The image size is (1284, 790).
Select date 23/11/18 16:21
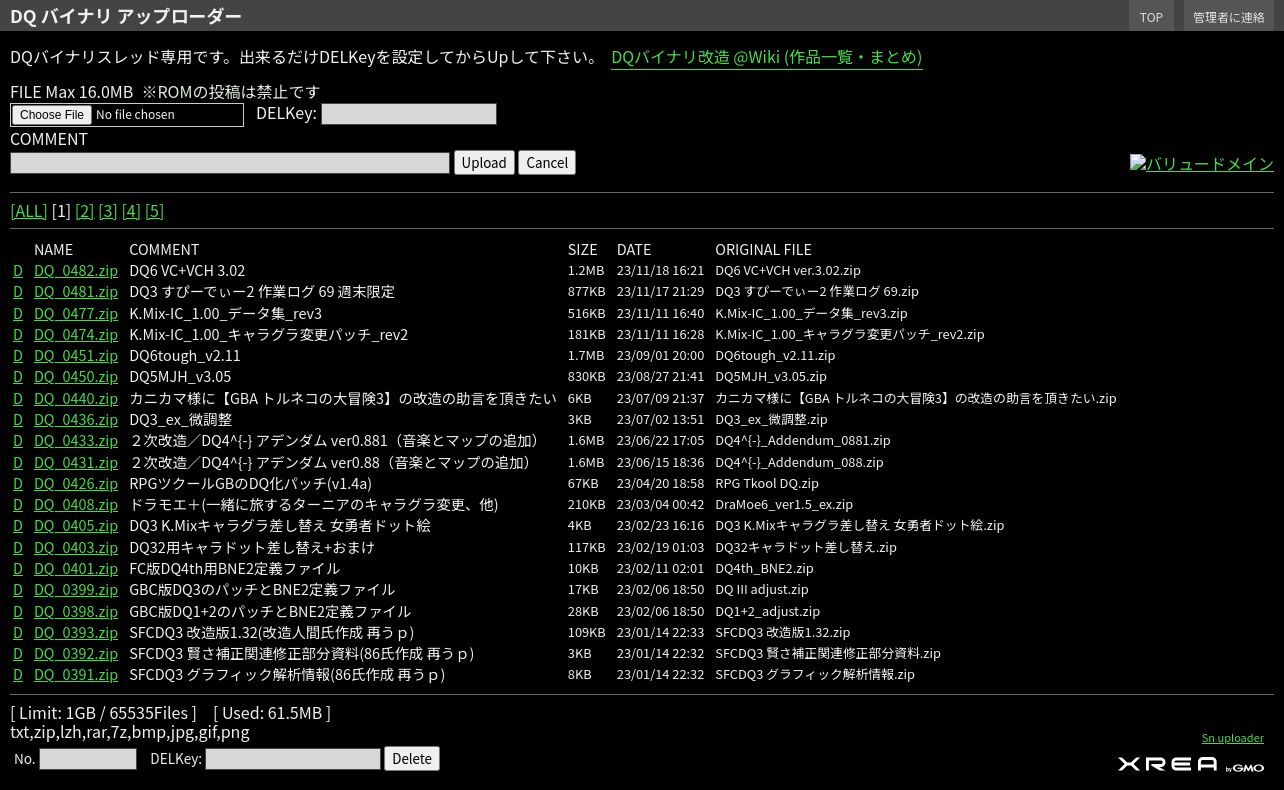pos(660,271)
